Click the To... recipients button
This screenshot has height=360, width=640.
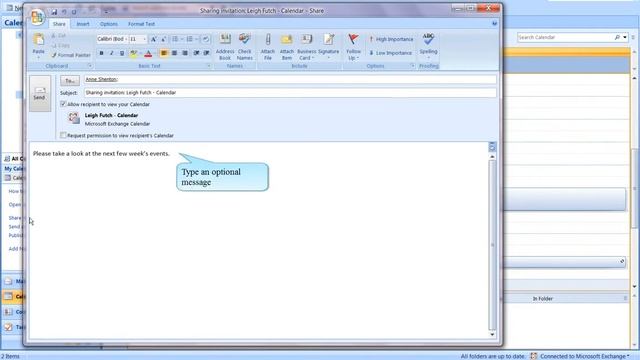(x=70, y=81)
